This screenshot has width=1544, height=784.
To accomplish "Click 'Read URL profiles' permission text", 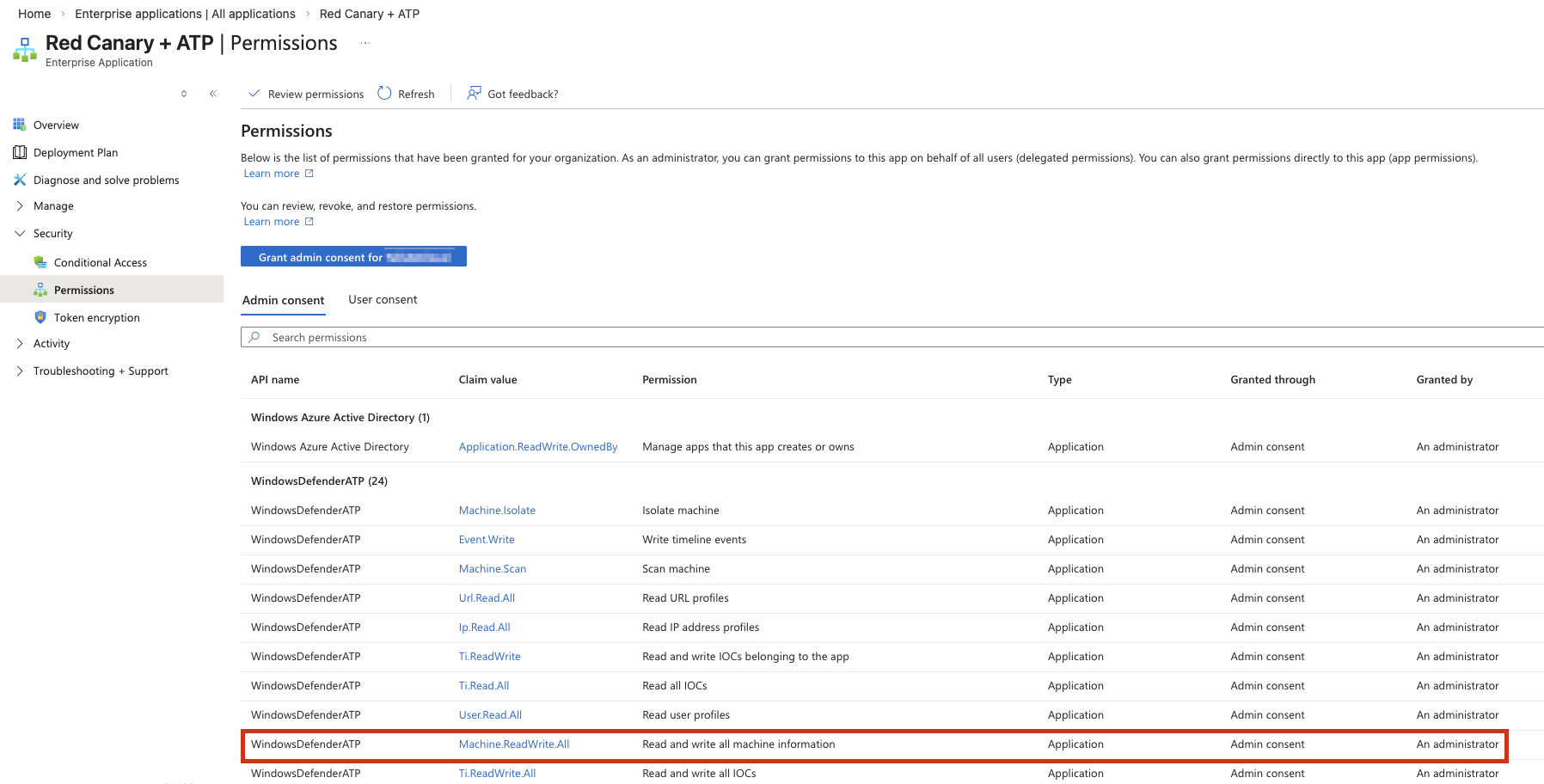I will (685, 597).
